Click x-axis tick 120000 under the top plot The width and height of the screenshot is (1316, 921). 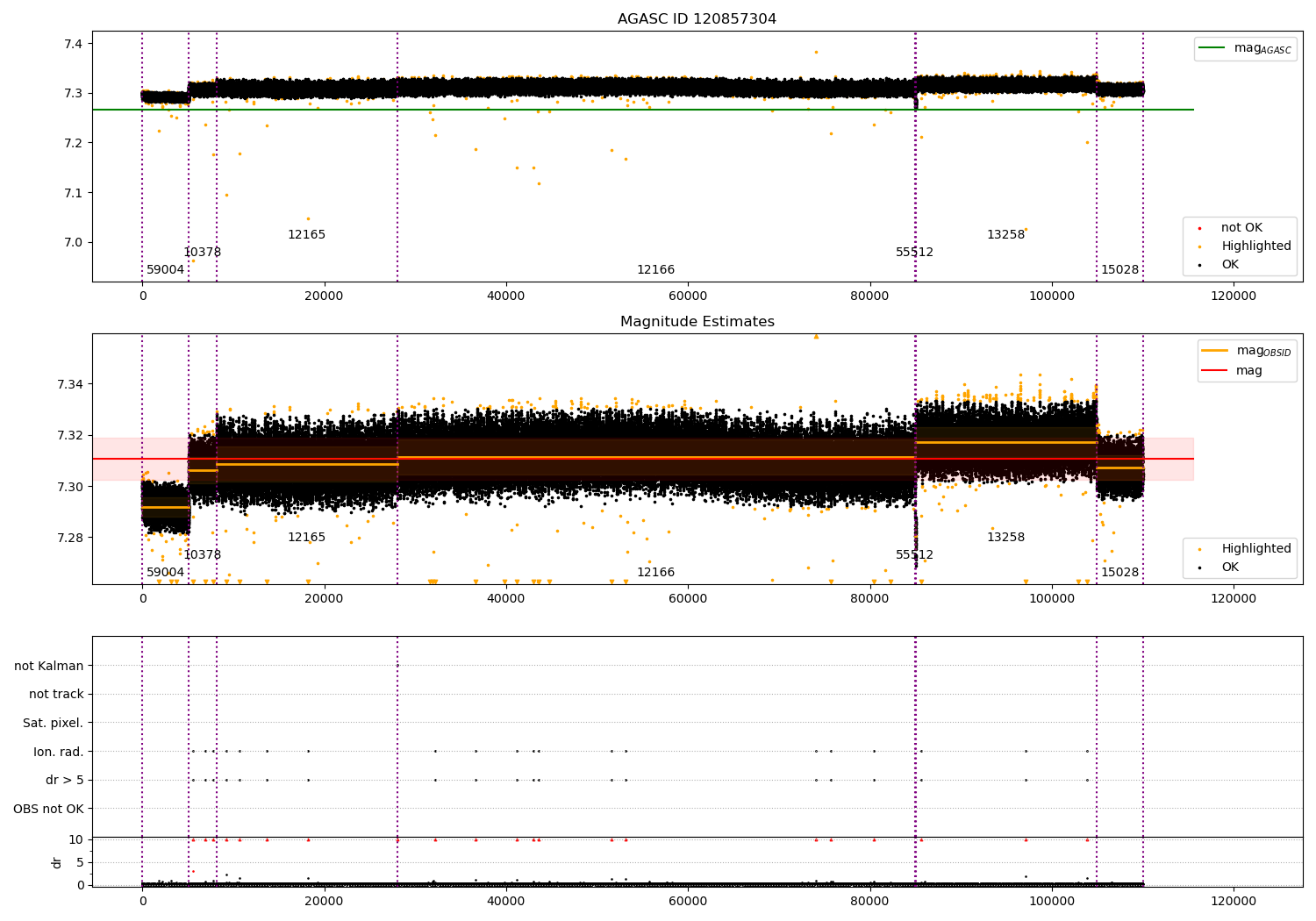pyautogui.click(x=1234, y=296)
